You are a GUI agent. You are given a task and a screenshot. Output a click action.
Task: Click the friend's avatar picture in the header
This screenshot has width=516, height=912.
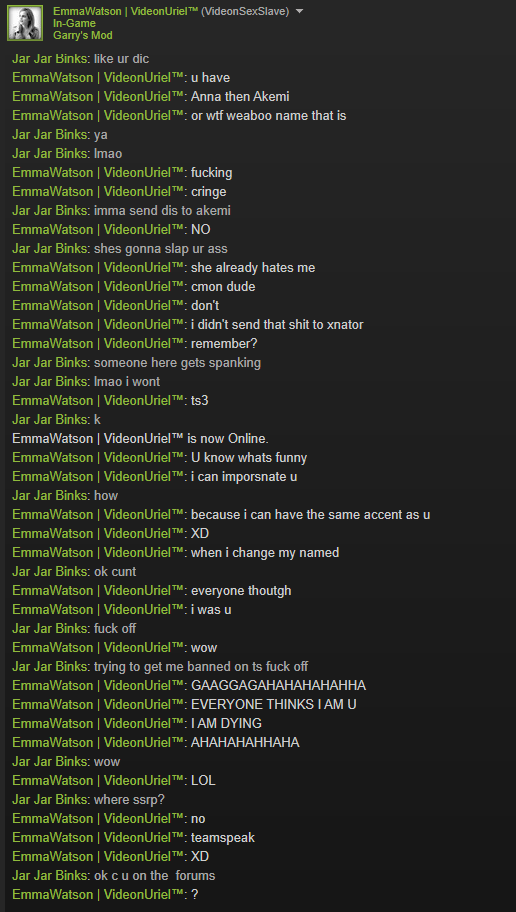24,23
